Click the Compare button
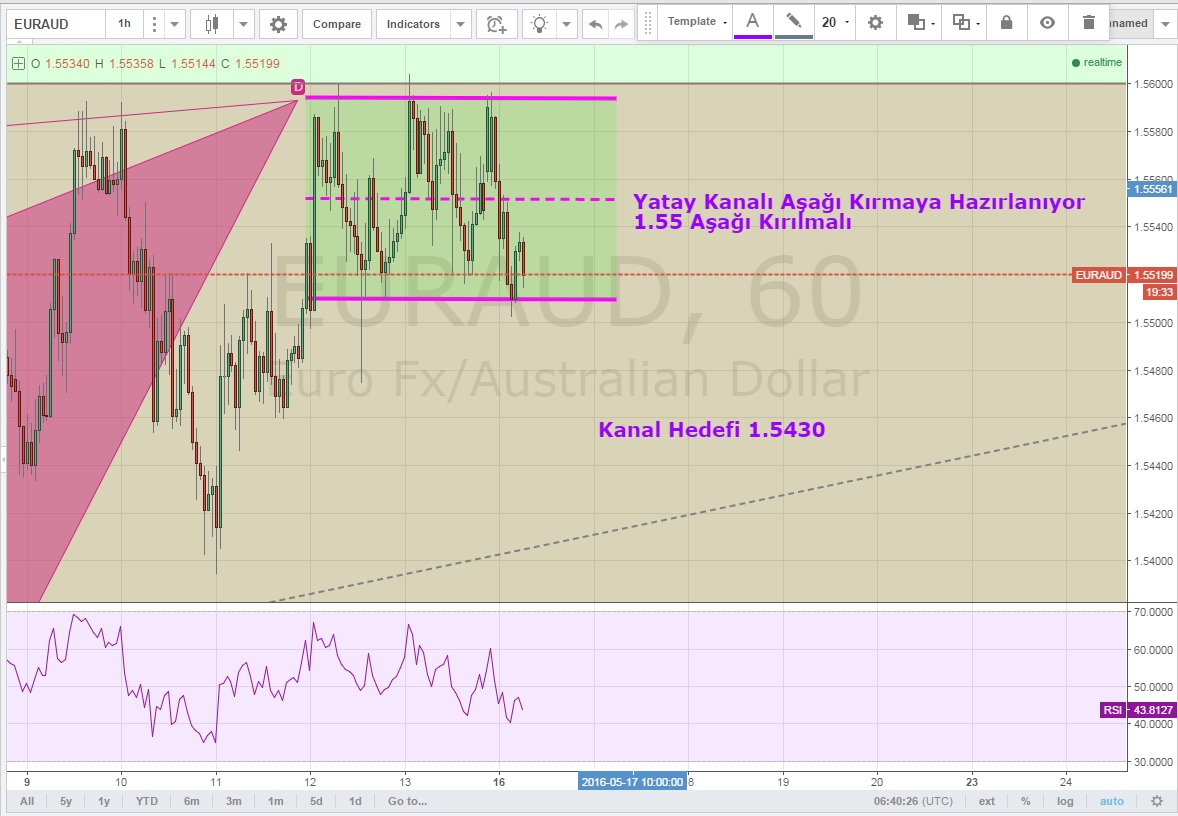 tap(337, 24)
